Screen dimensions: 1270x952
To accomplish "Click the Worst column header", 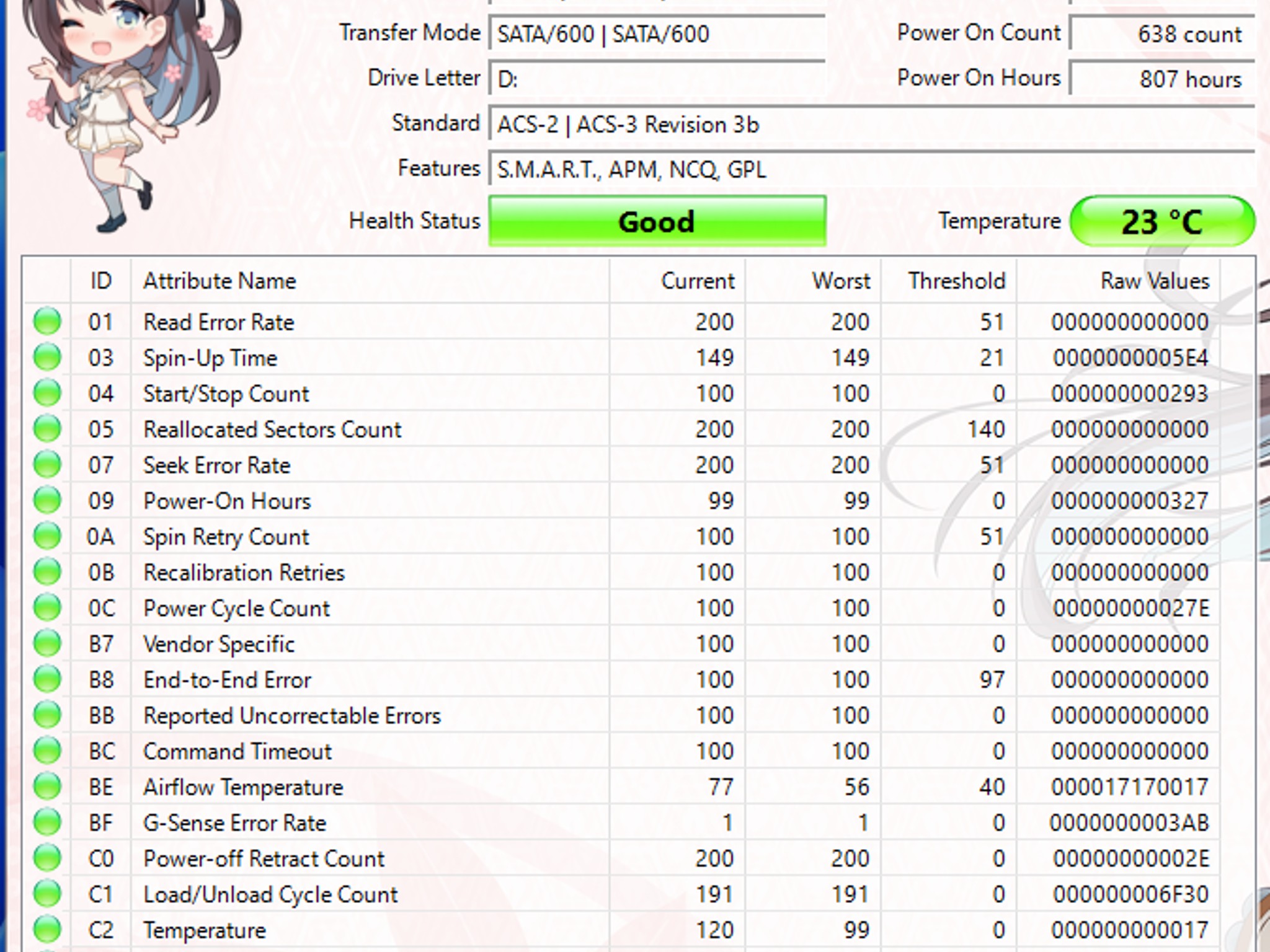I will coord(813,281).
